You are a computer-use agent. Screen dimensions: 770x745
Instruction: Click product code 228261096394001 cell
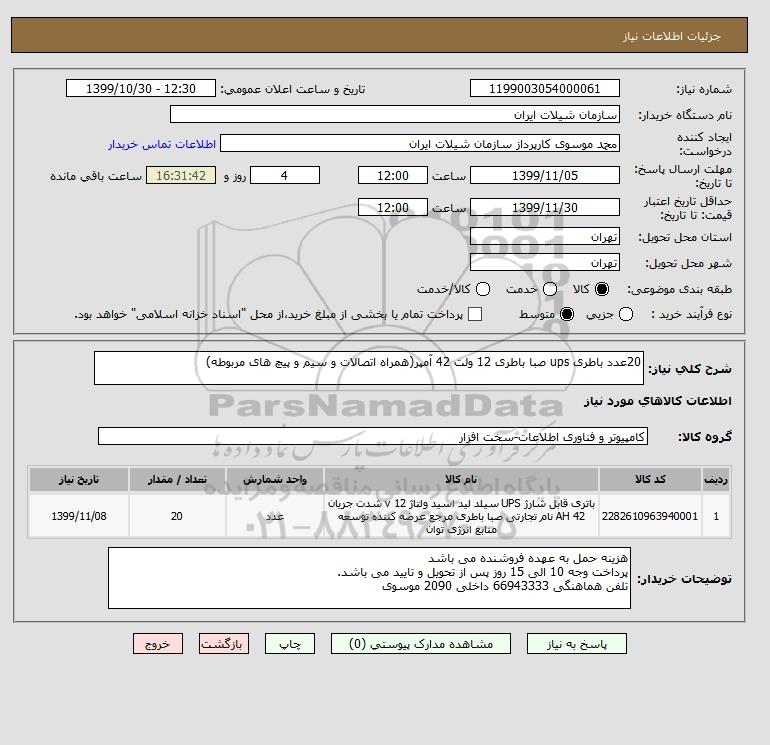pyautogui.click(x=650, y=516)
